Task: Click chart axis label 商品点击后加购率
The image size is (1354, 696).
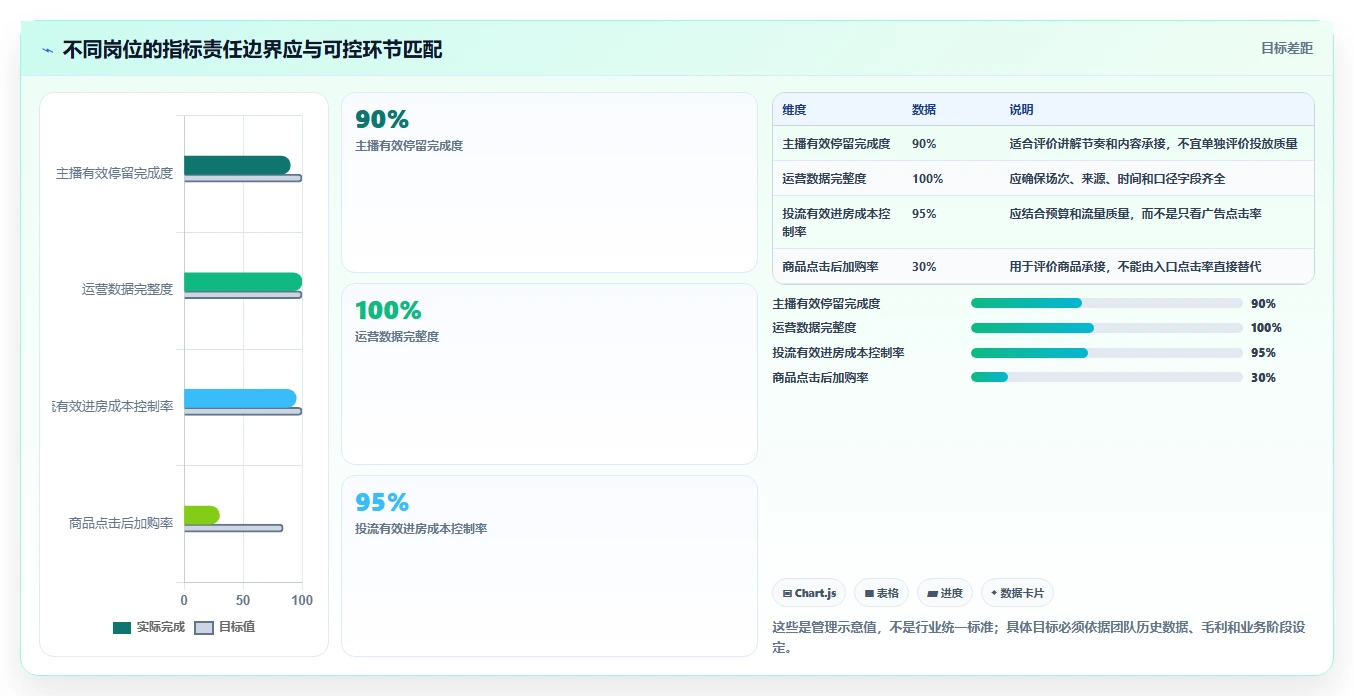Action: point(122,523)
